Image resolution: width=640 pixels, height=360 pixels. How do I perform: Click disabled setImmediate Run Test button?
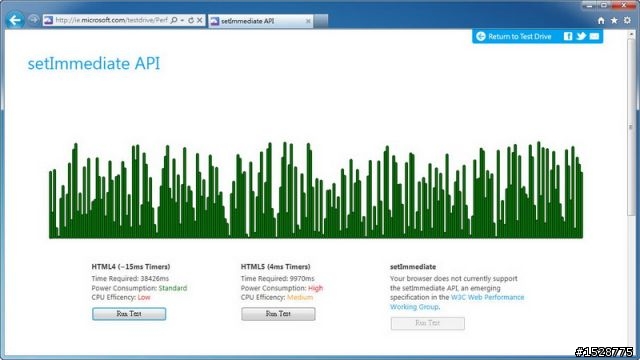(427, 323)
